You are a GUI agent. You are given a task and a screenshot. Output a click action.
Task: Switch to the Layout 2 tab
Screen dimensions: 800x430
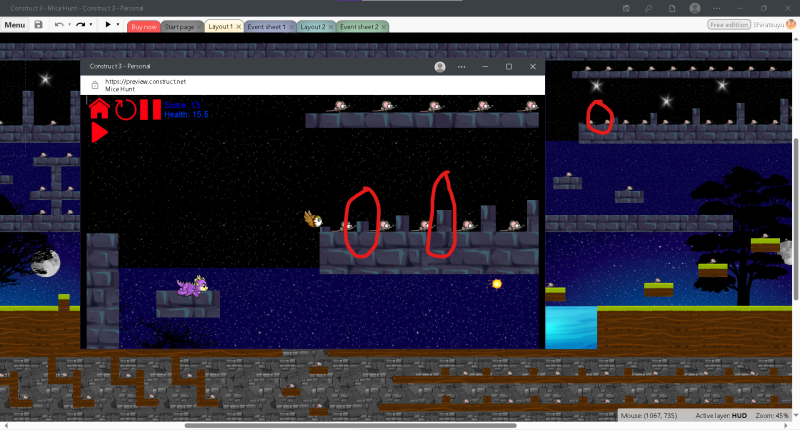coord(312,27)
